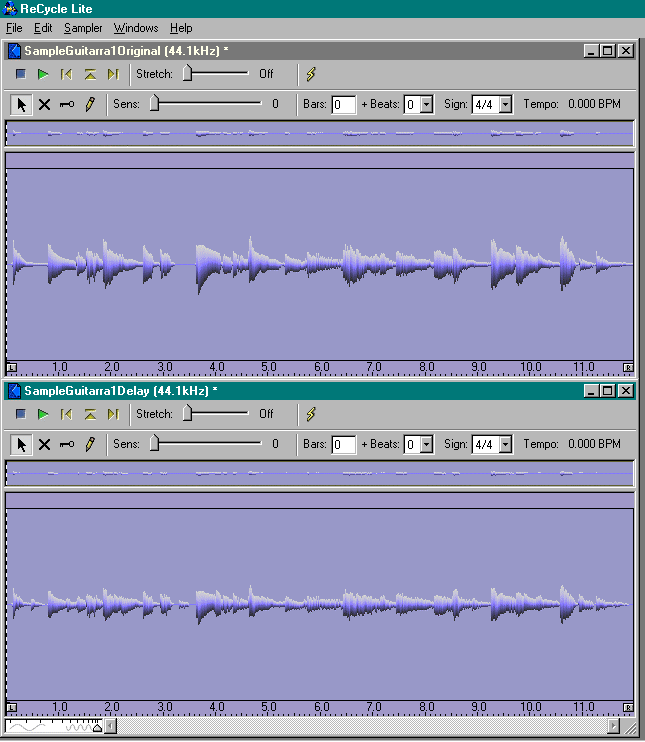Image resolution: width=645 pixels, height=742 pixels.
Task: Click Sens slider handle in SampleGuitarra1Delay window
Action: pyautogui.click(x=154, y=443)
